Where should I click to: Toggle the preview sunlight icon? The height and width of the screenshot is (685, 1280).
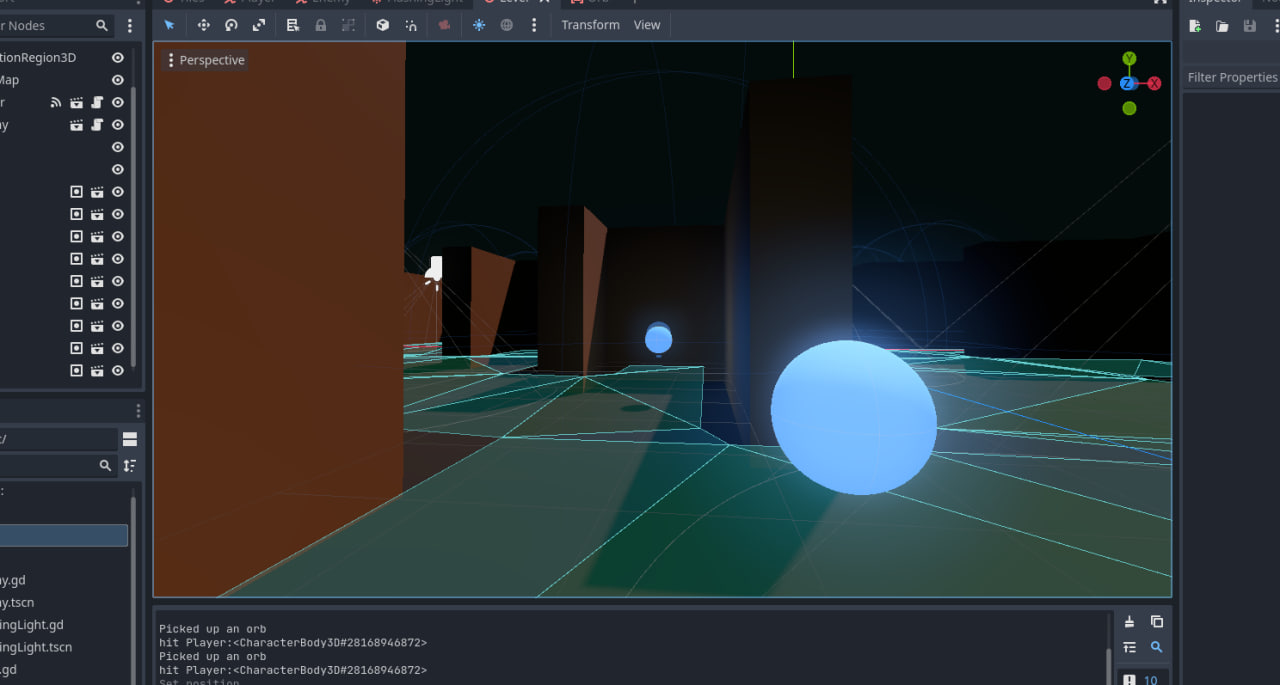(479, 25)
